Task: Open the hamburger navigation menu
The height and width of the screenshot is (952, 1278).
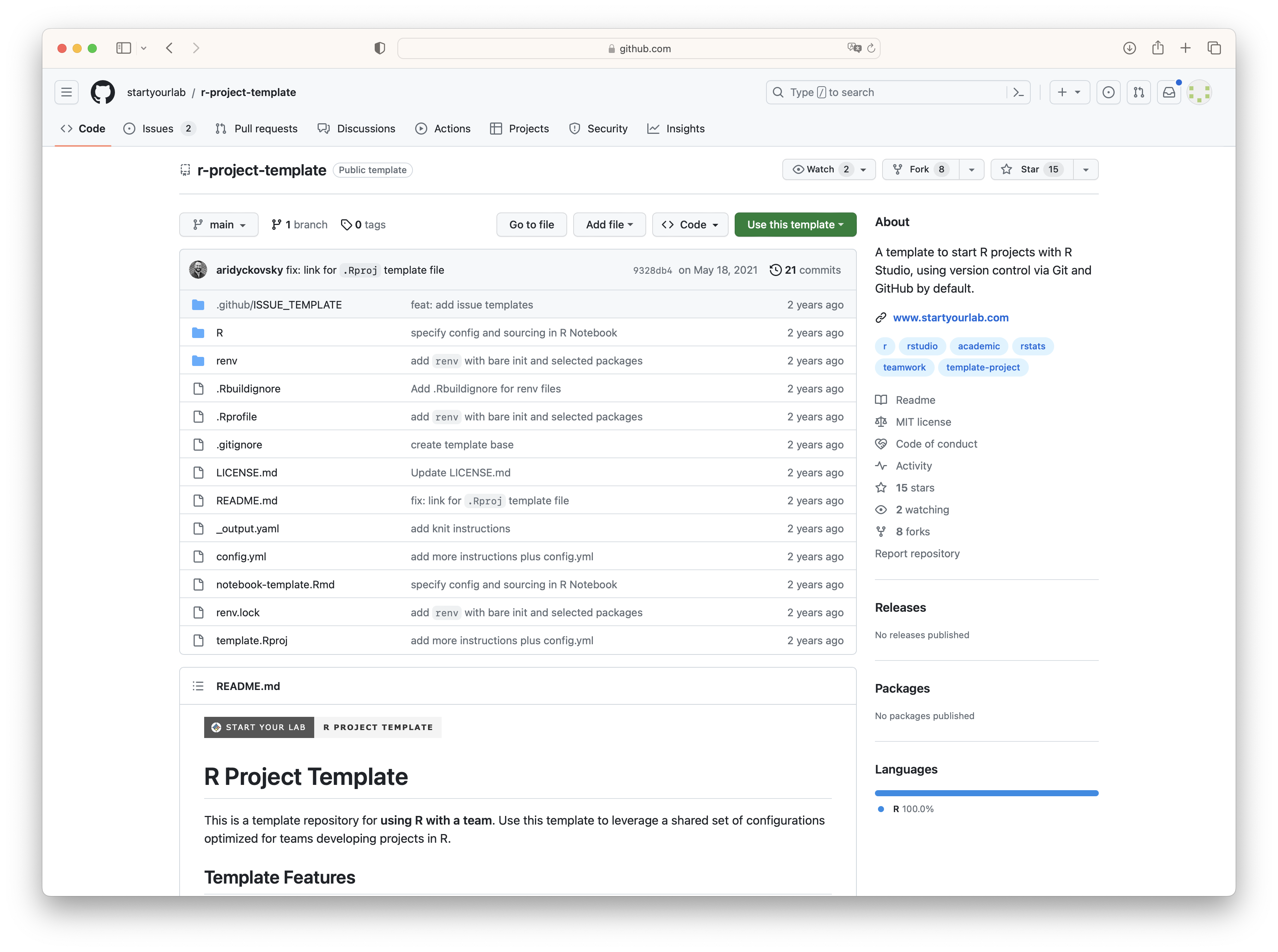Action: point(66,92)
